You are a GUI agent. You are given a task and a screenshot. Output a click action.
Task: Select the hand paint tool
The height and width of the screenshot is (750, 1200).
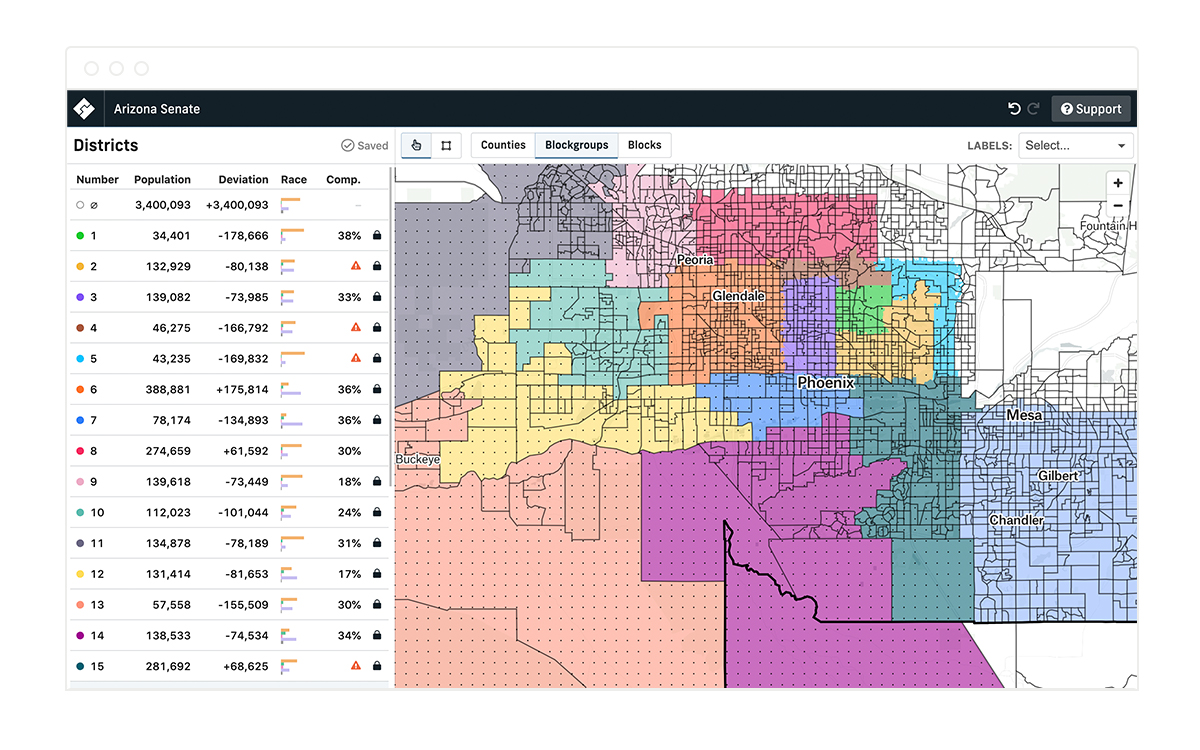click(415, 145)
